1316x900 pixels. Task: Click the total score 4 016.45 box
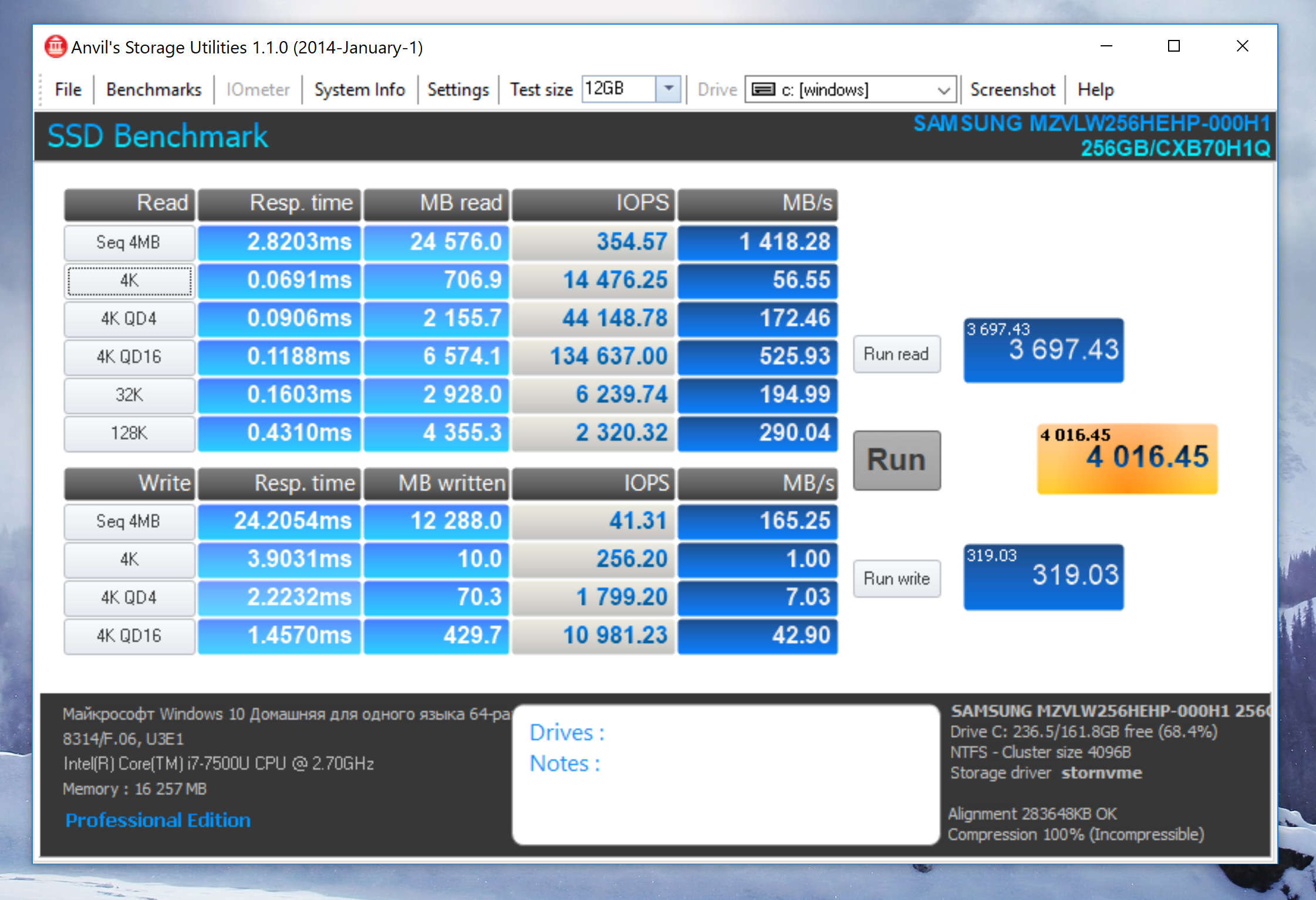tap(1127, 459)
